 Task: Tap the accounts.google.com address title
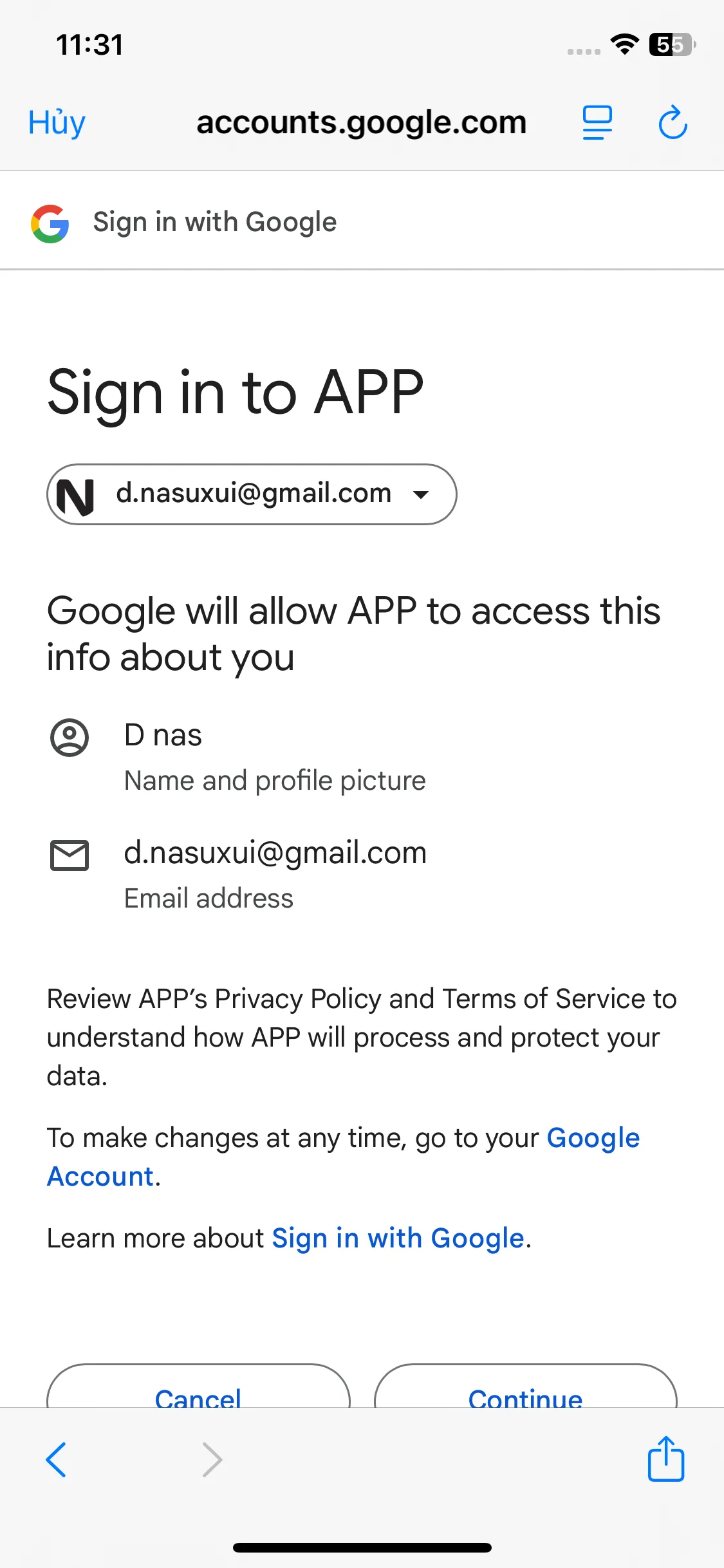[x=361, y=122]
